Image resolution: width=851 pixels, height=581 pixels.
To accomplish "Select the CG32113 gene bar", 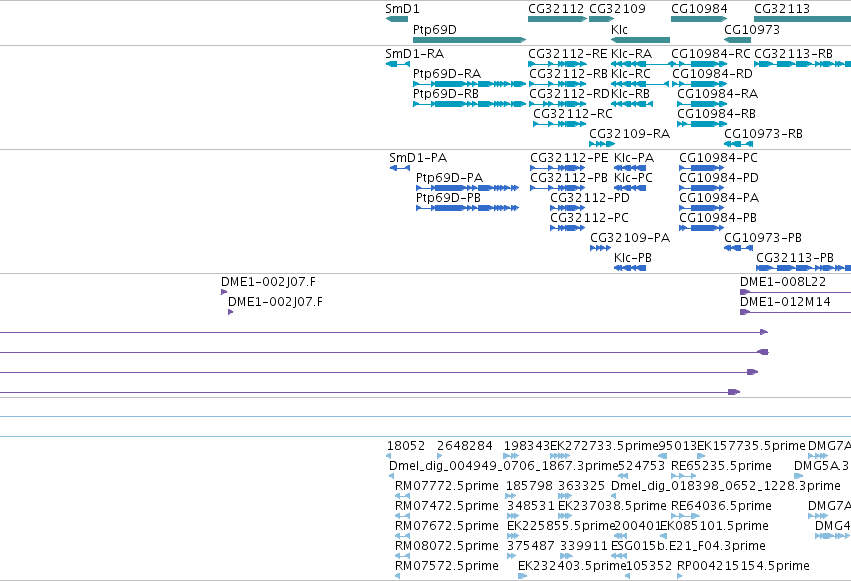I will 803,19.
